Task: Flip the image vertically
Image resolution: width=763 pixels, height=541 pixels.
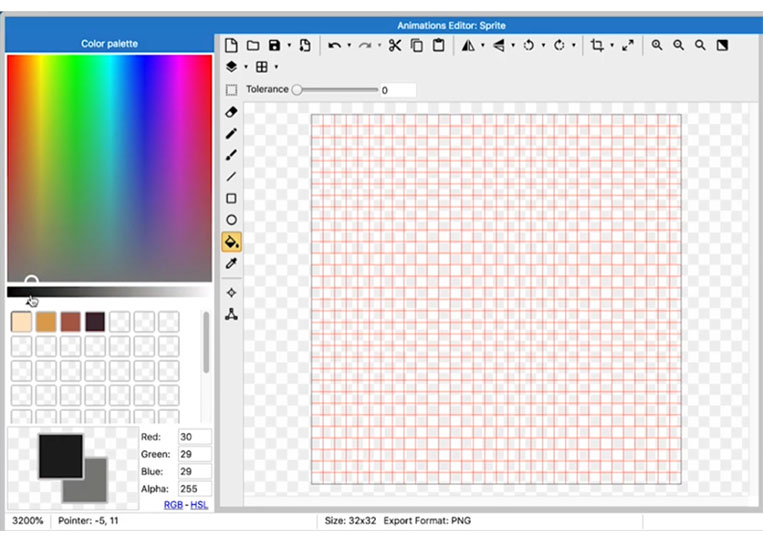Action: [x=499, y=46]
